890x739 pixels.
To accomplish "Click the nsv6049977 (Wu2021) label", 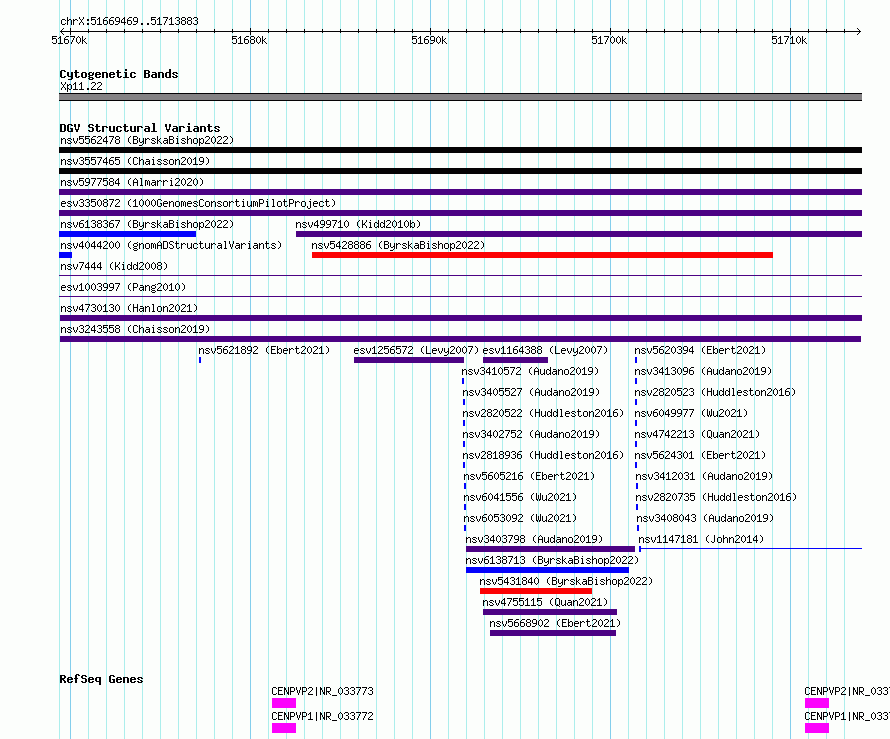I will pos(691,413).
